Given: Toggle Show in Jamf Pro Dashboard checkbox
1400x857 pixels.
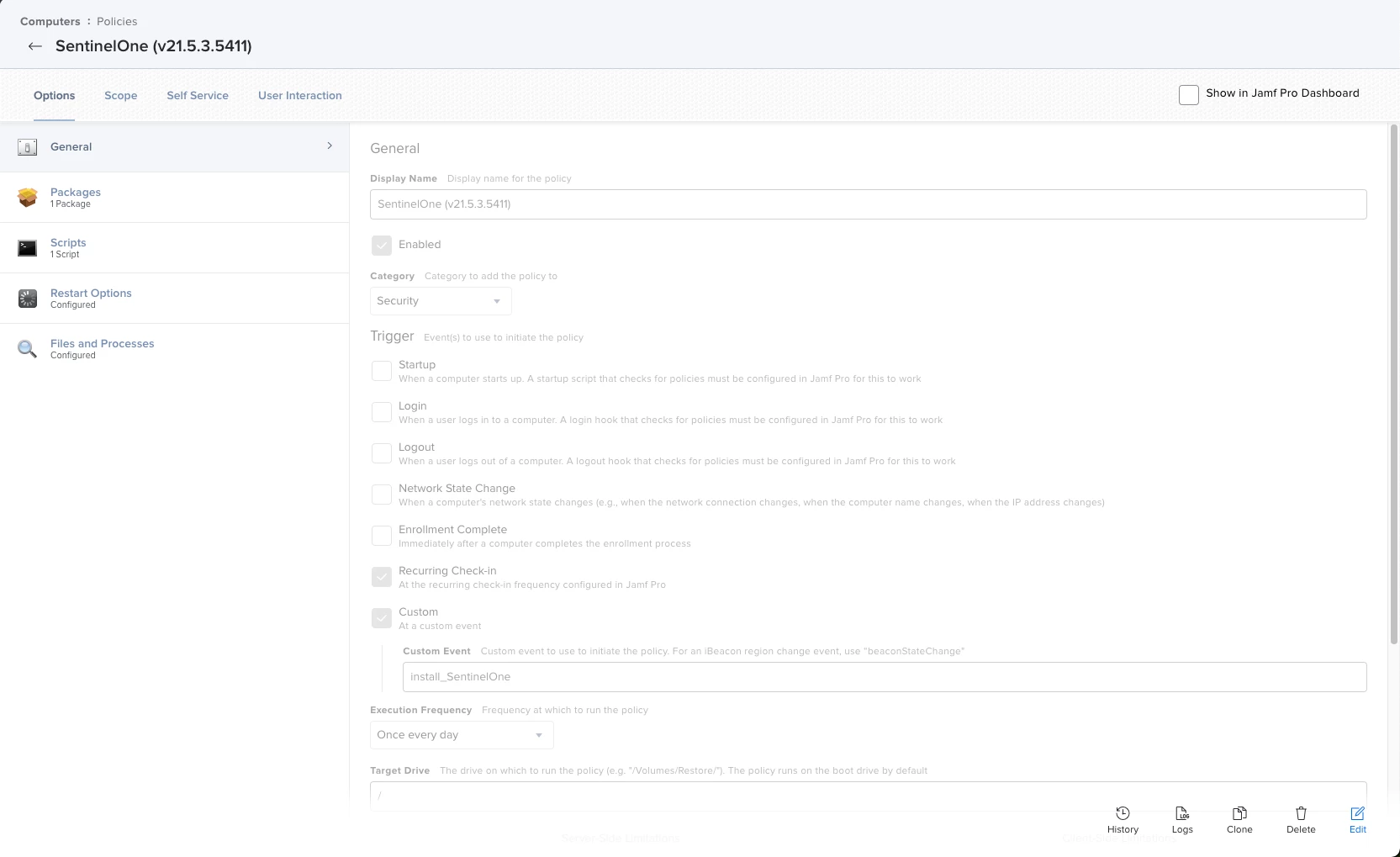Looking at the screenshot, I should coord(1189,95).
